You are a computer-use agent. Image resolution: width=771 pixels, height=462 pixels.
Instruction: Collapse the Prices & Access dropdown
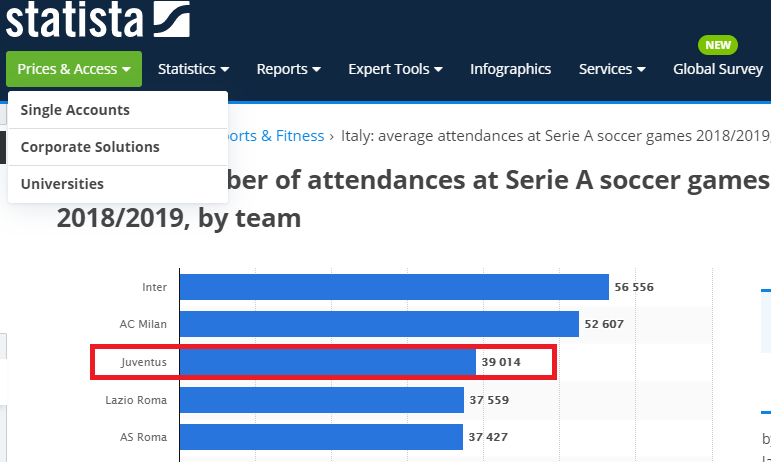click(x=74, y=69)
